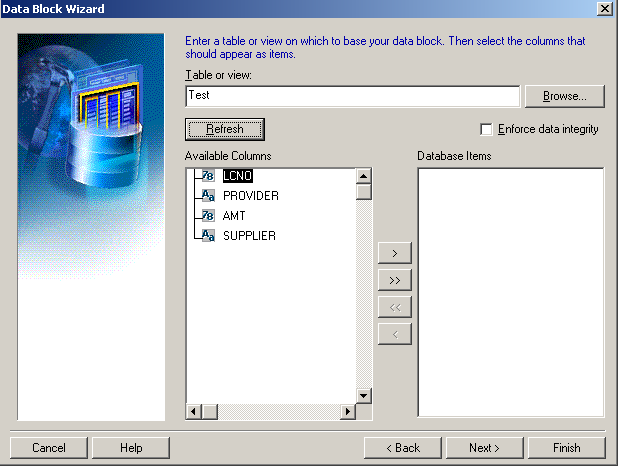619x467 pixels.
Task: Click the horizontal scroll right arrow
Action: point(348,412)
